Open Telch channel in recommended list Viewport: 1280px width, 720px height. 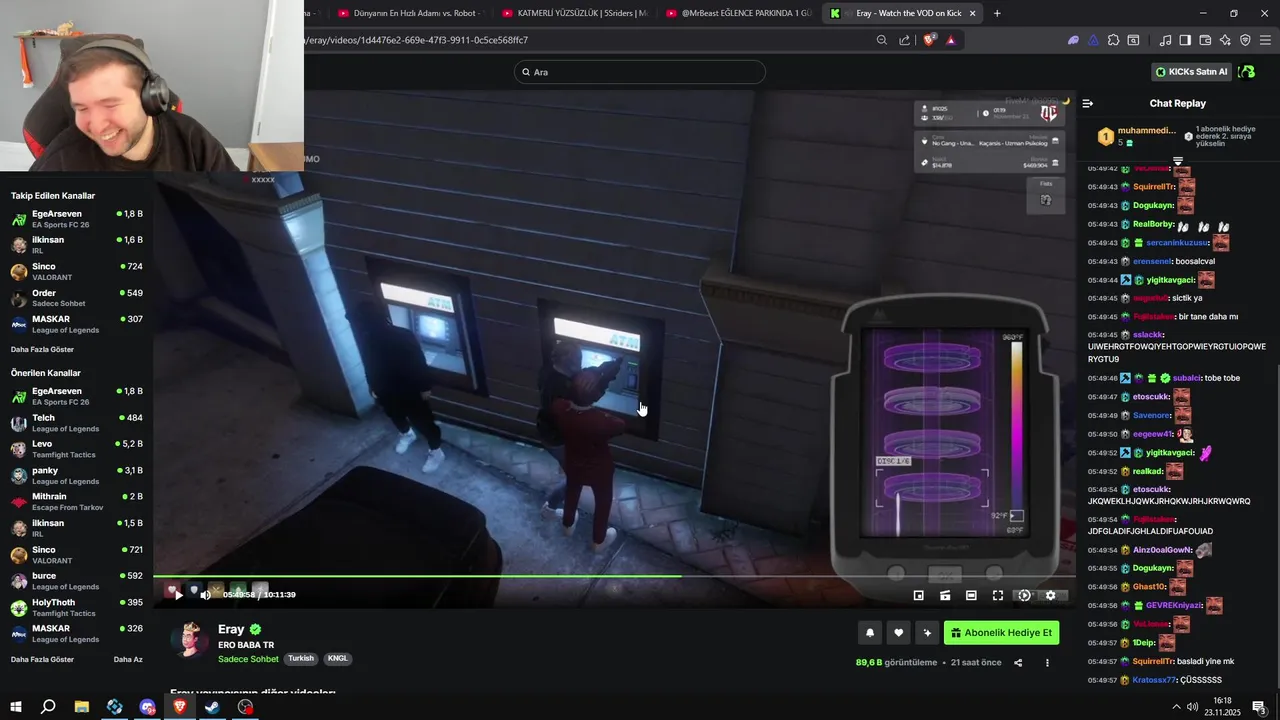point(77,422)
